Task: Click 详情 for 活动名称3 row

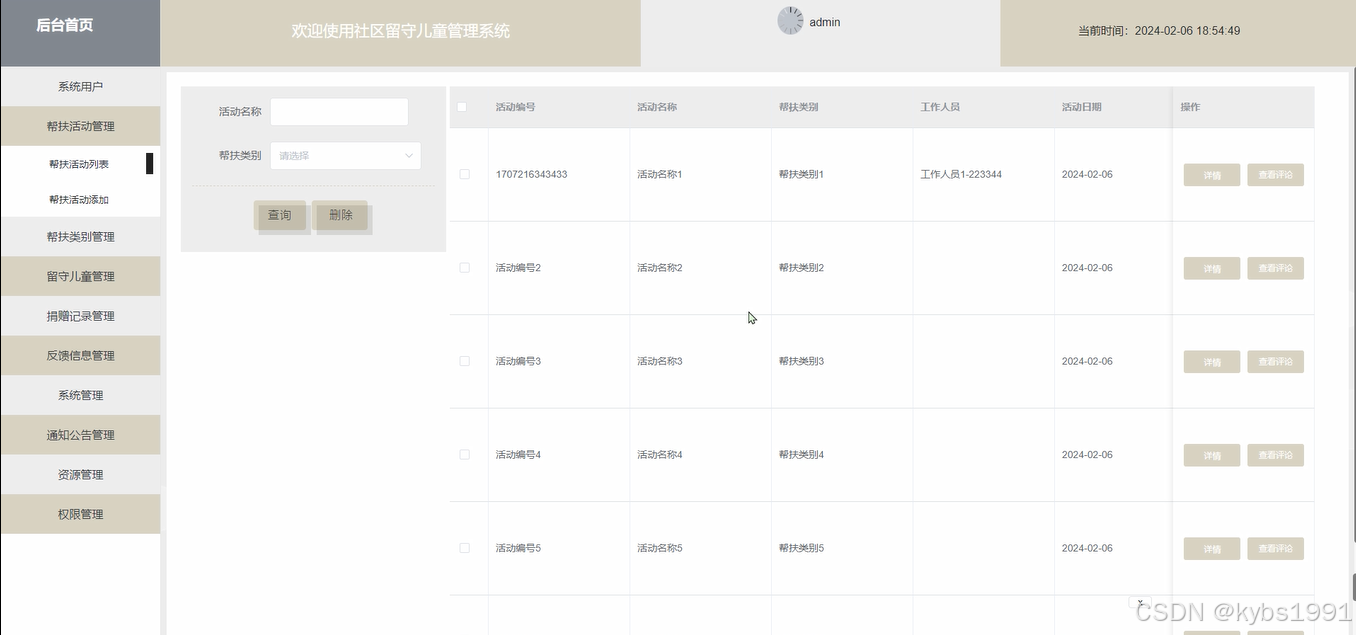Action: [x=1212, y=362]
